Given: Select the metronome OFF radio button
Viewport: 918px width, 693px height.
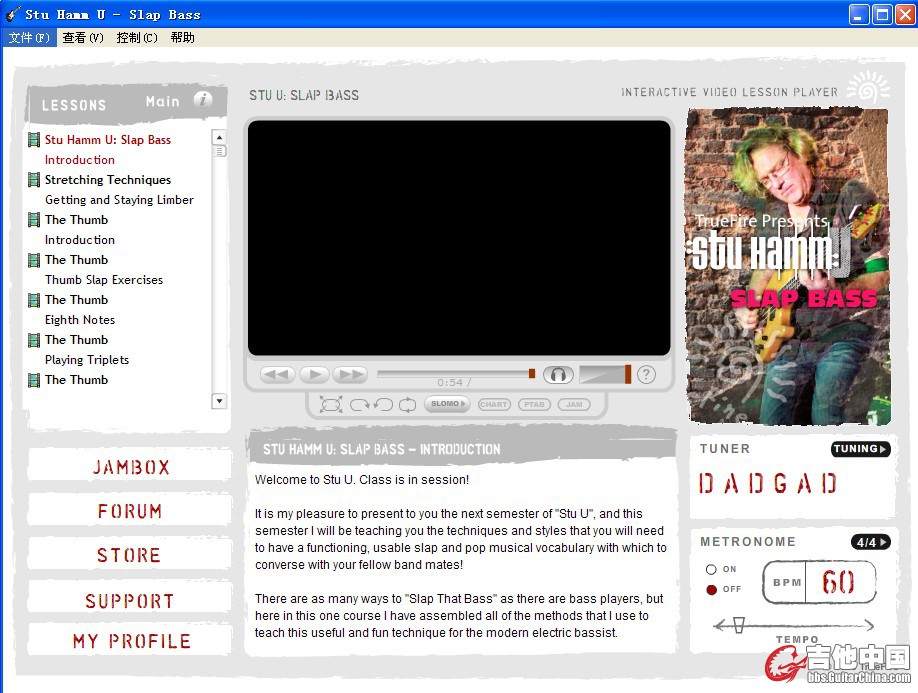Looking at the screenshot, I should pos(711,589).
